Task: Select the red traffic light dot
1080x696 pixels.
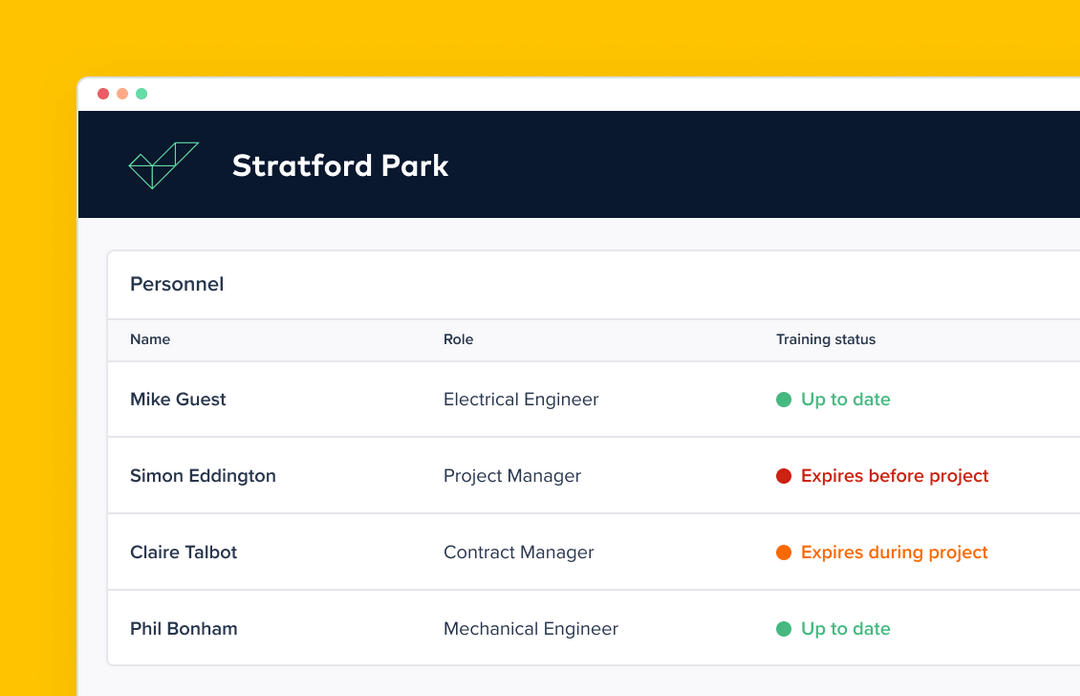Action: (103, 93)
